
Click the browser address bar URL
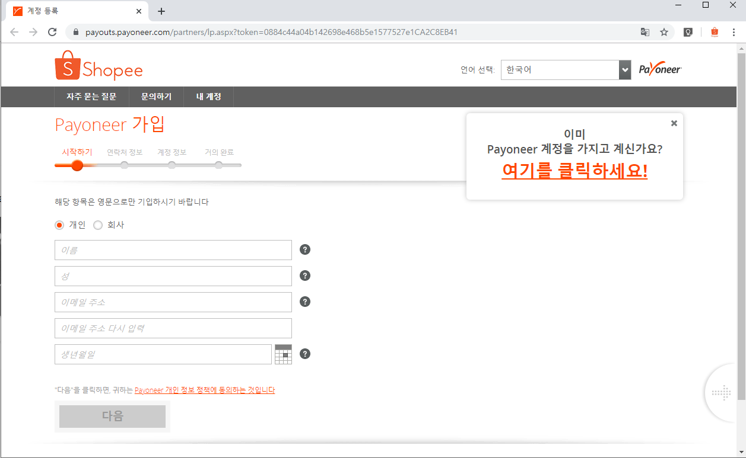tap(271, 32)
